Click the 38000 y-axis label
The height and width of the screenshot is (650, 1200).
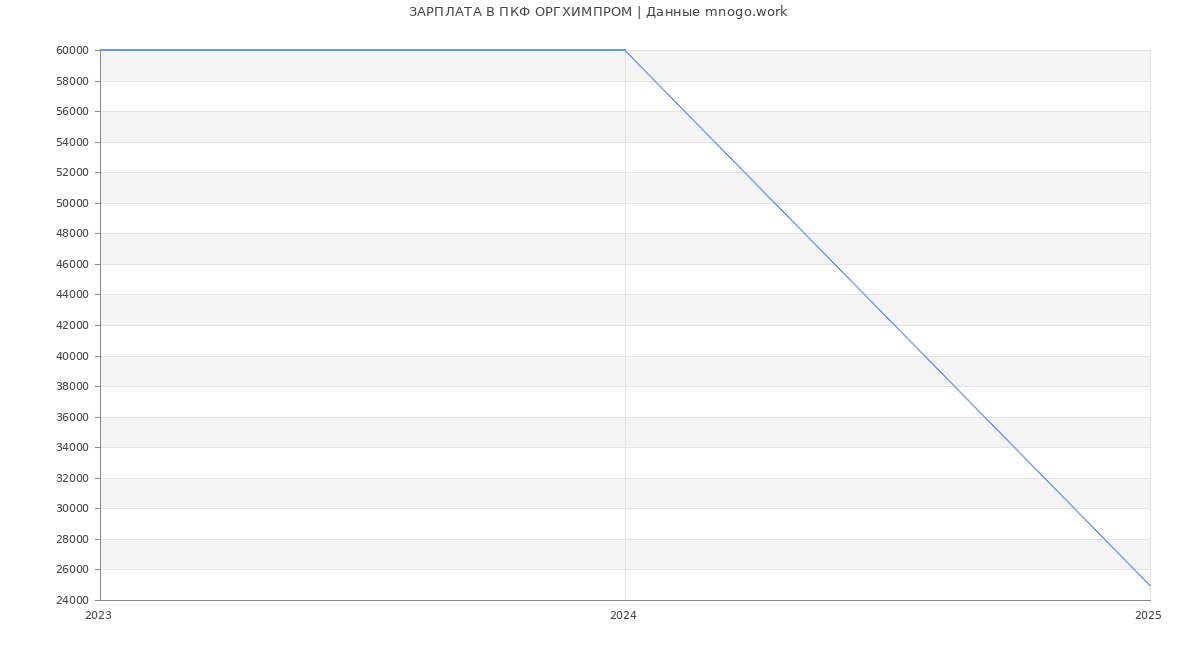[x=74, y=386]
